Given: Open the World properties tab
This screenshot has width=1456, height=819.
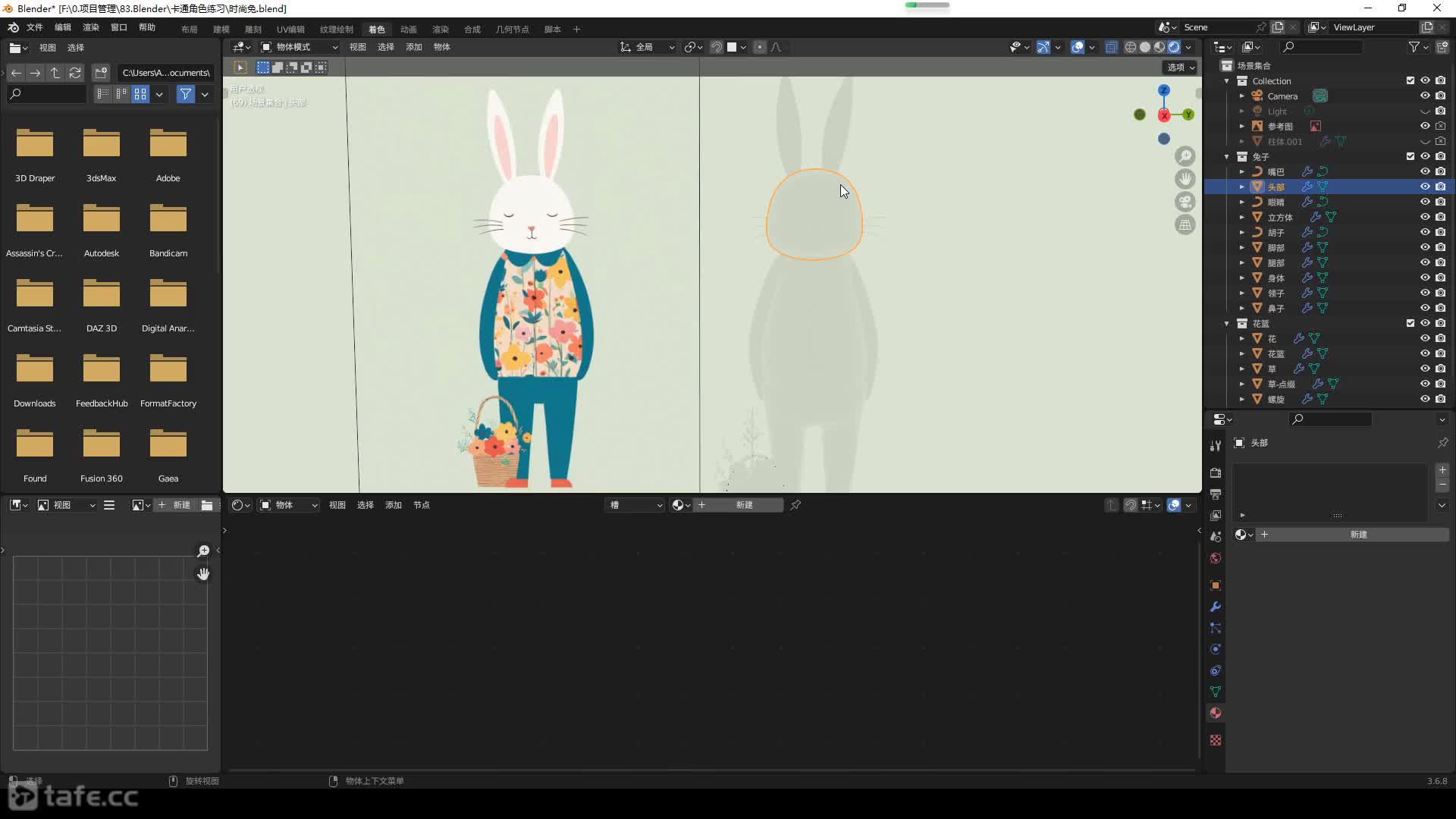Looking at the screenshot, I should [x=1216, y=558].
